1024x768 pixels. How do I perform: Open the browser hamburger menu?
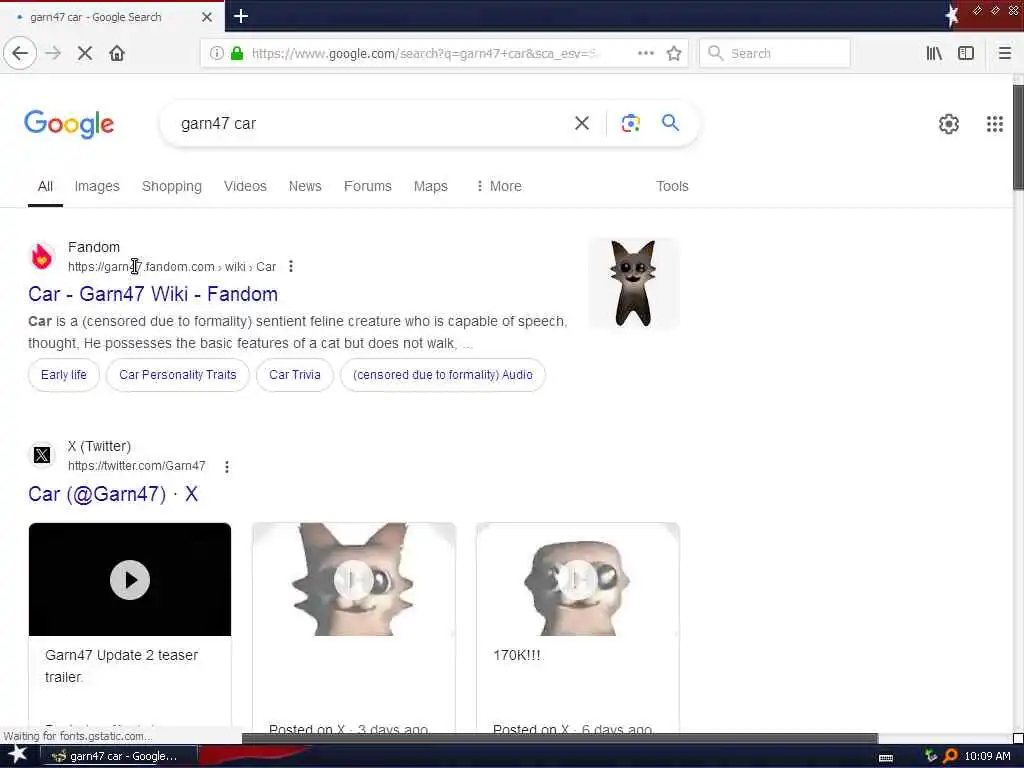(1004, 53)
